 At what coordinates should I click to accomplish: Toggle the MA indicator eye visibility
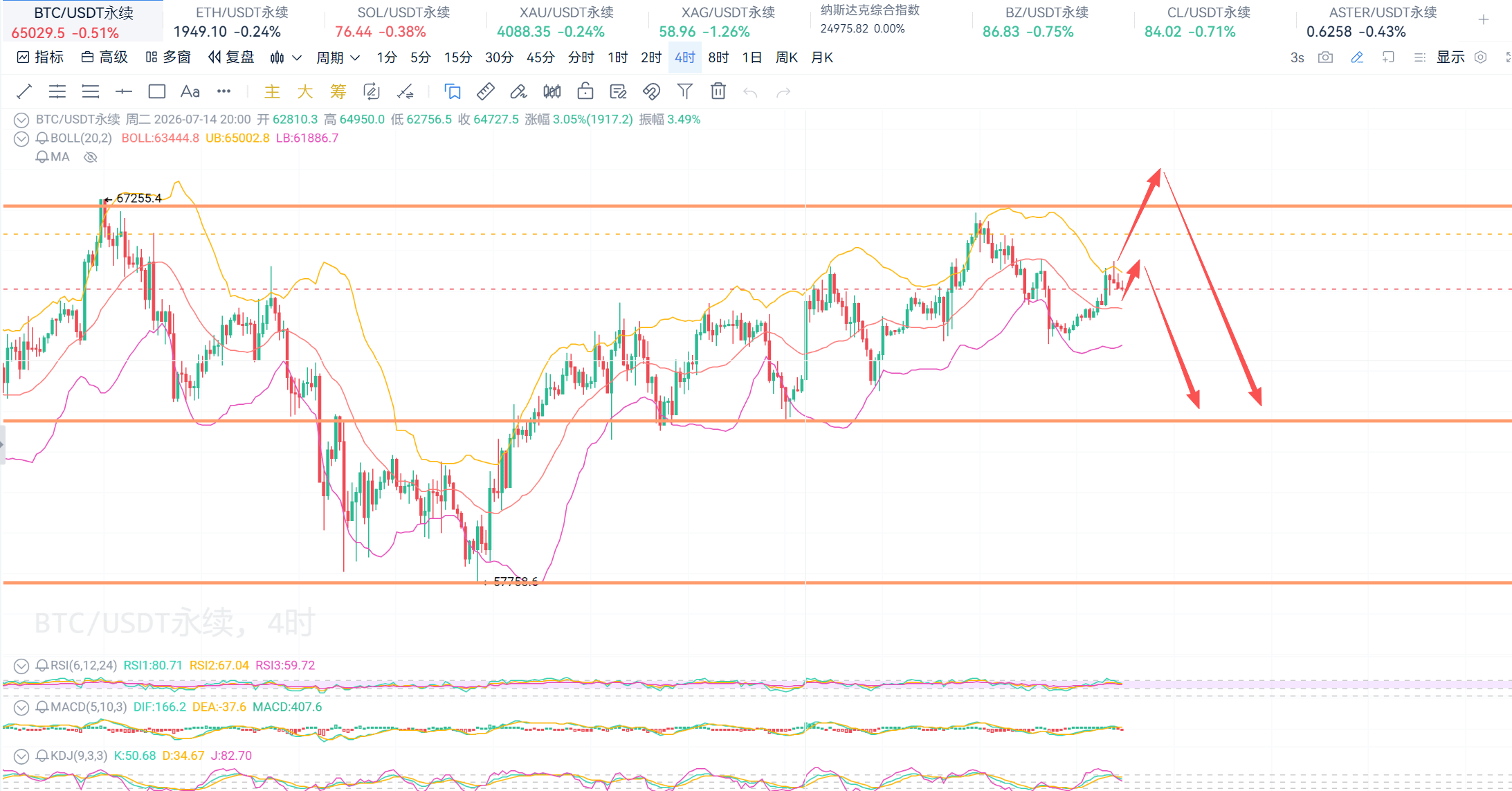pyautogui.click(x=90, y=157)
